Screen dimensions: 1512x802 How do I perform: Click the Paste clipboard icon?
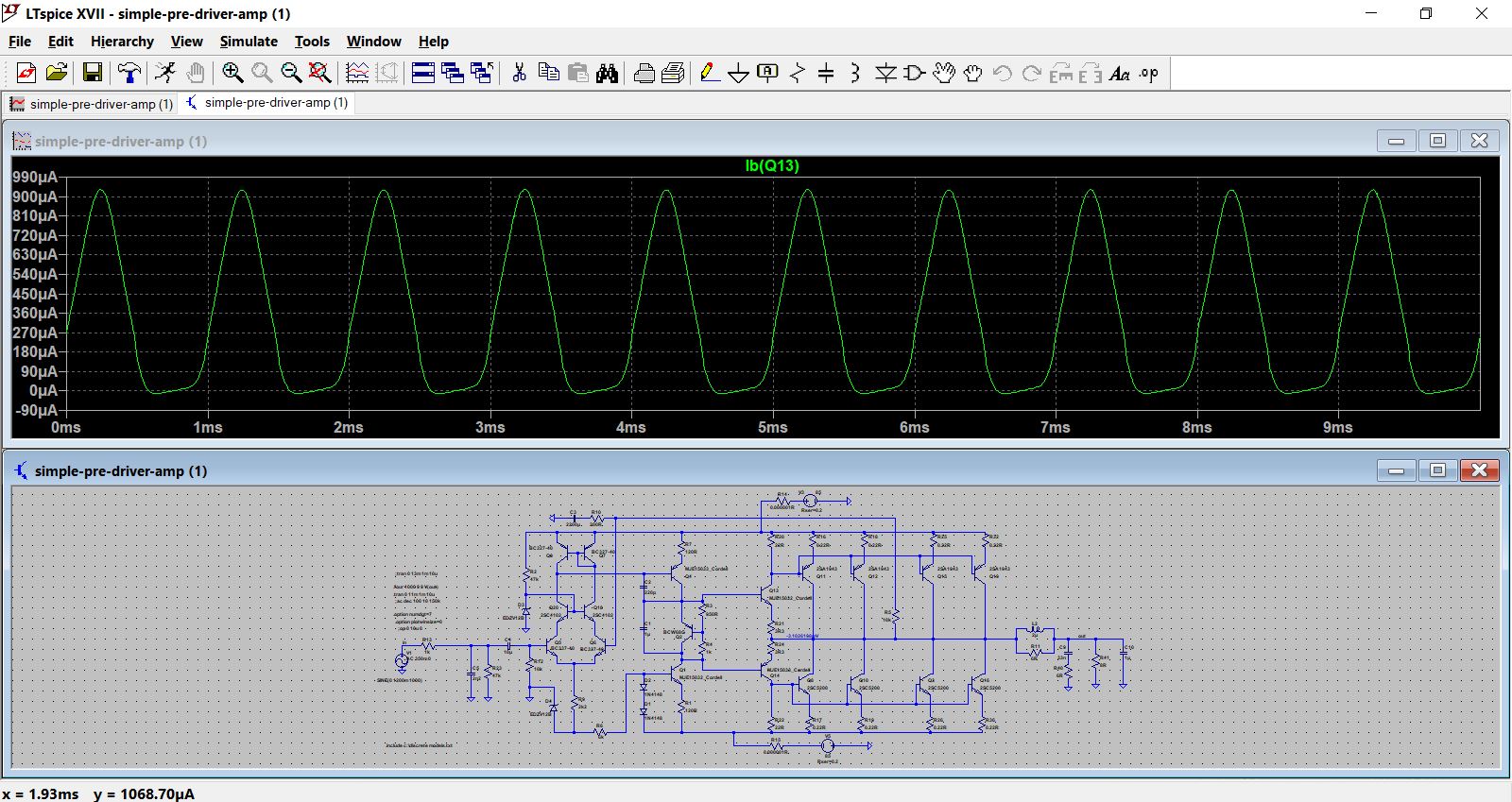(x=577, y=73)
